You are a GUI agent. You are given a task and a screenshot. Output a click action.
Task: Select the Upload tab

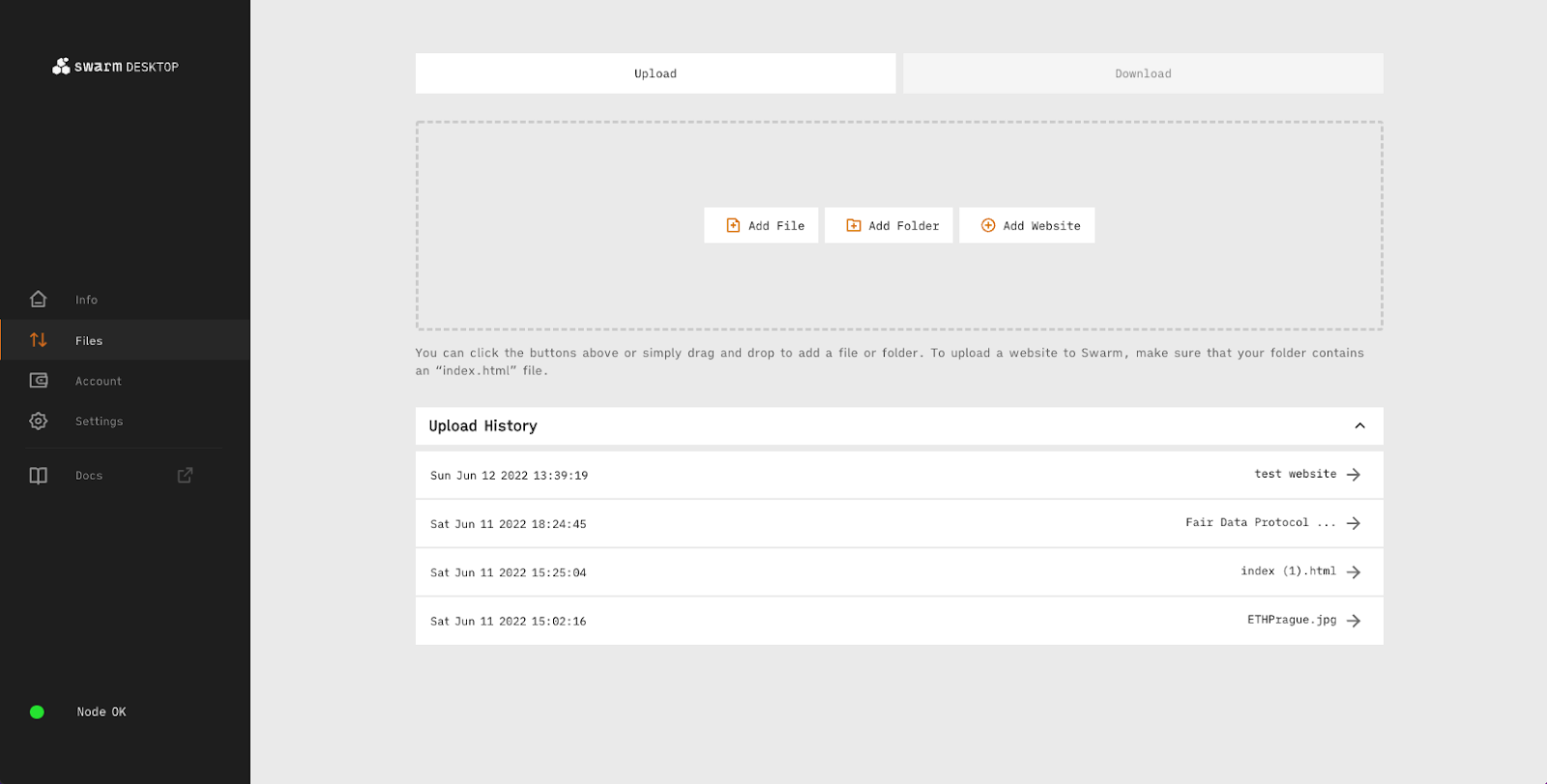[x=655, y=73]
